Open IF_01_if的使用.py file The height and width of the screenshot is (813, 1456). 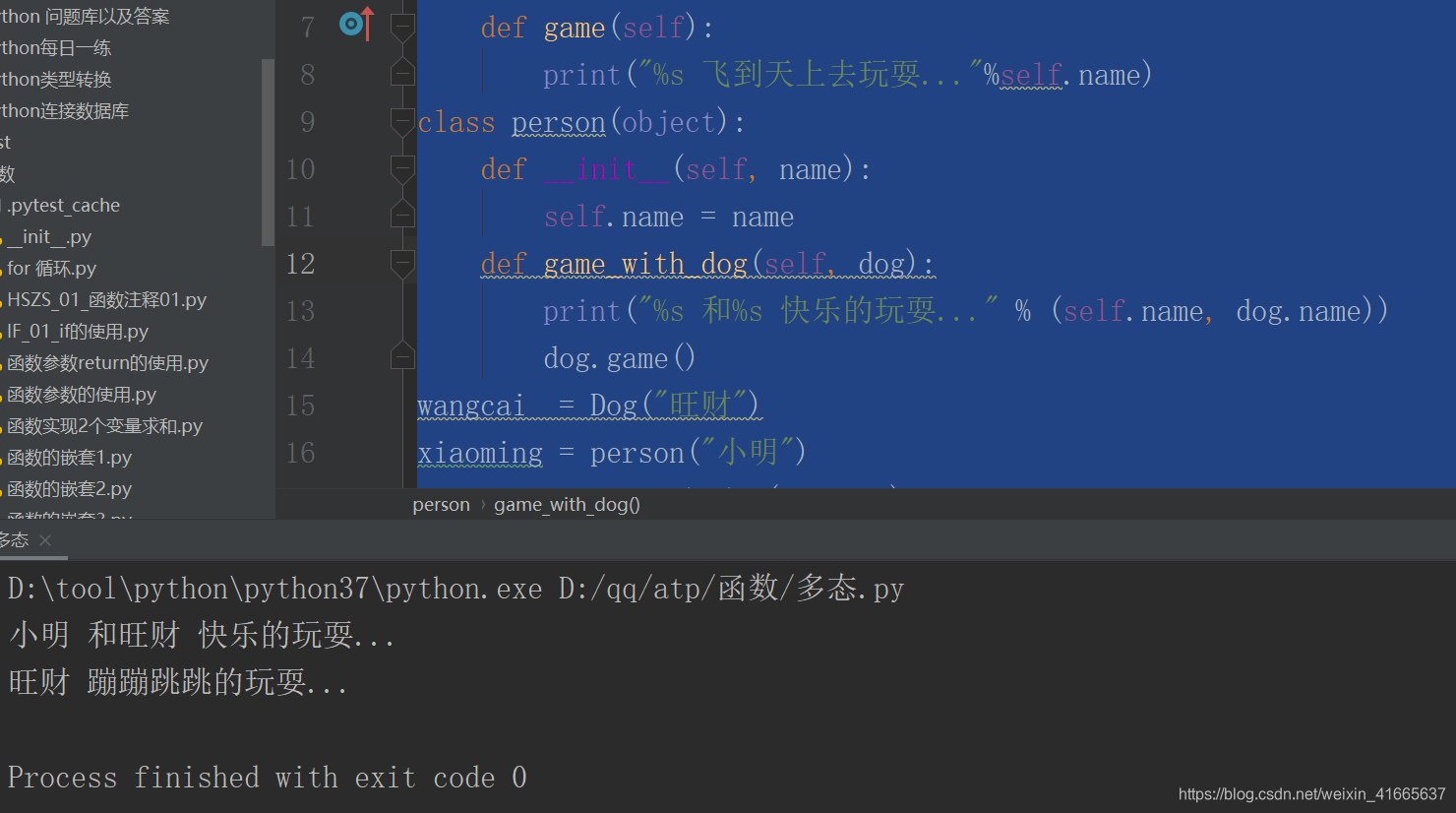click(x=77, y=332)
